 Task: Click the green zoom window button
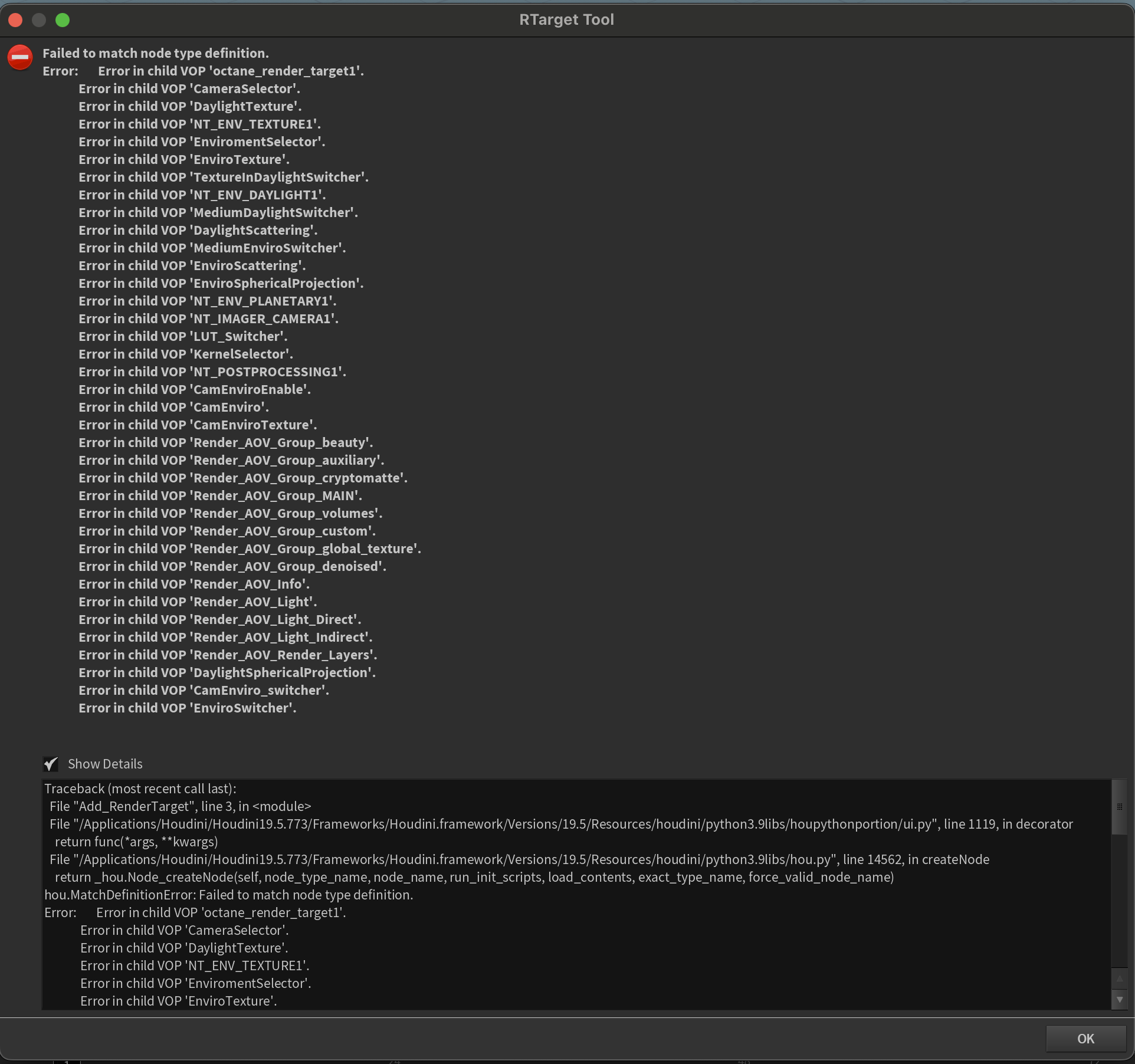click(63, 20)
